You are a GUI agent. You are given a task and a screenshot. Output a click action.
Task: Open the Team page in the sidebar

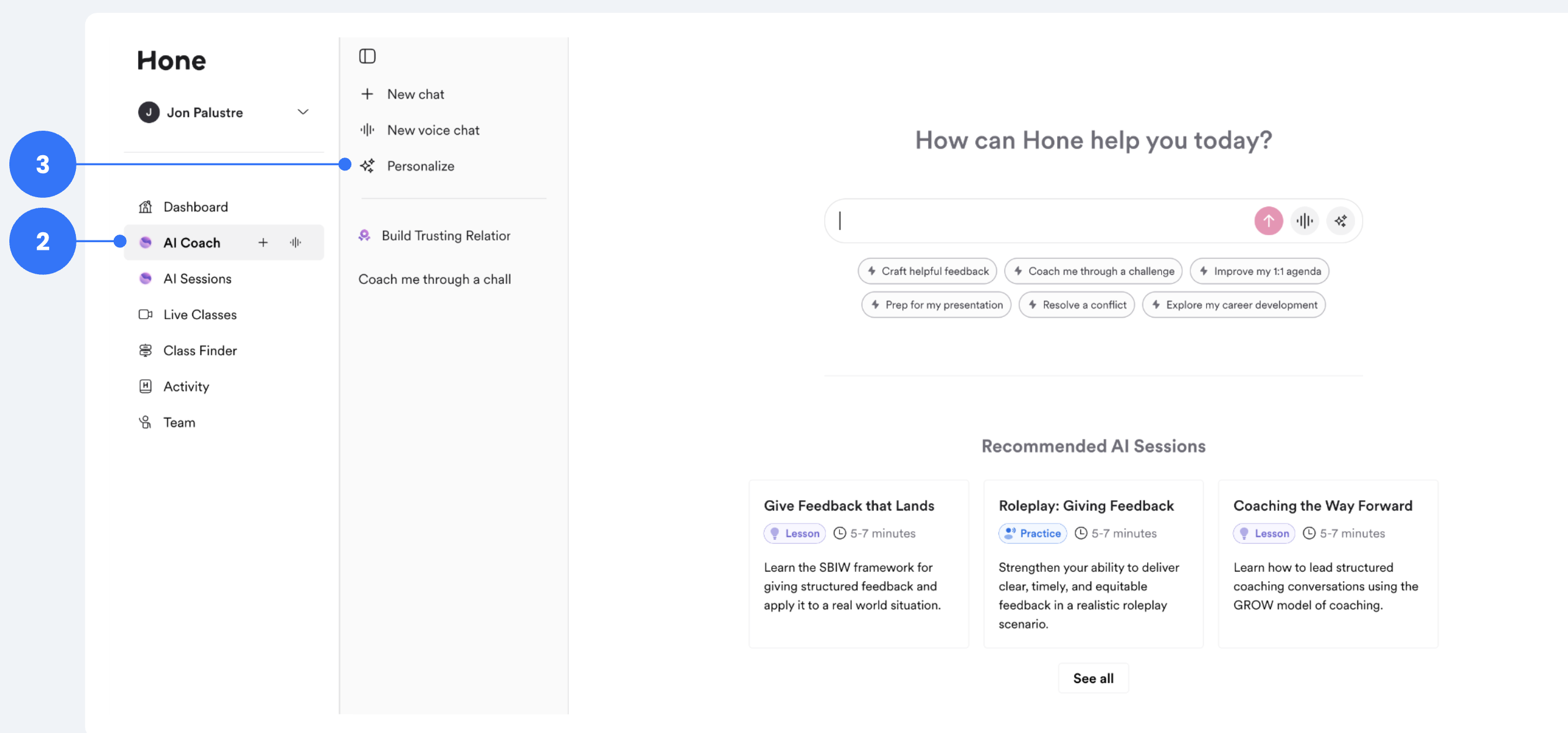[x=179, y=422]
